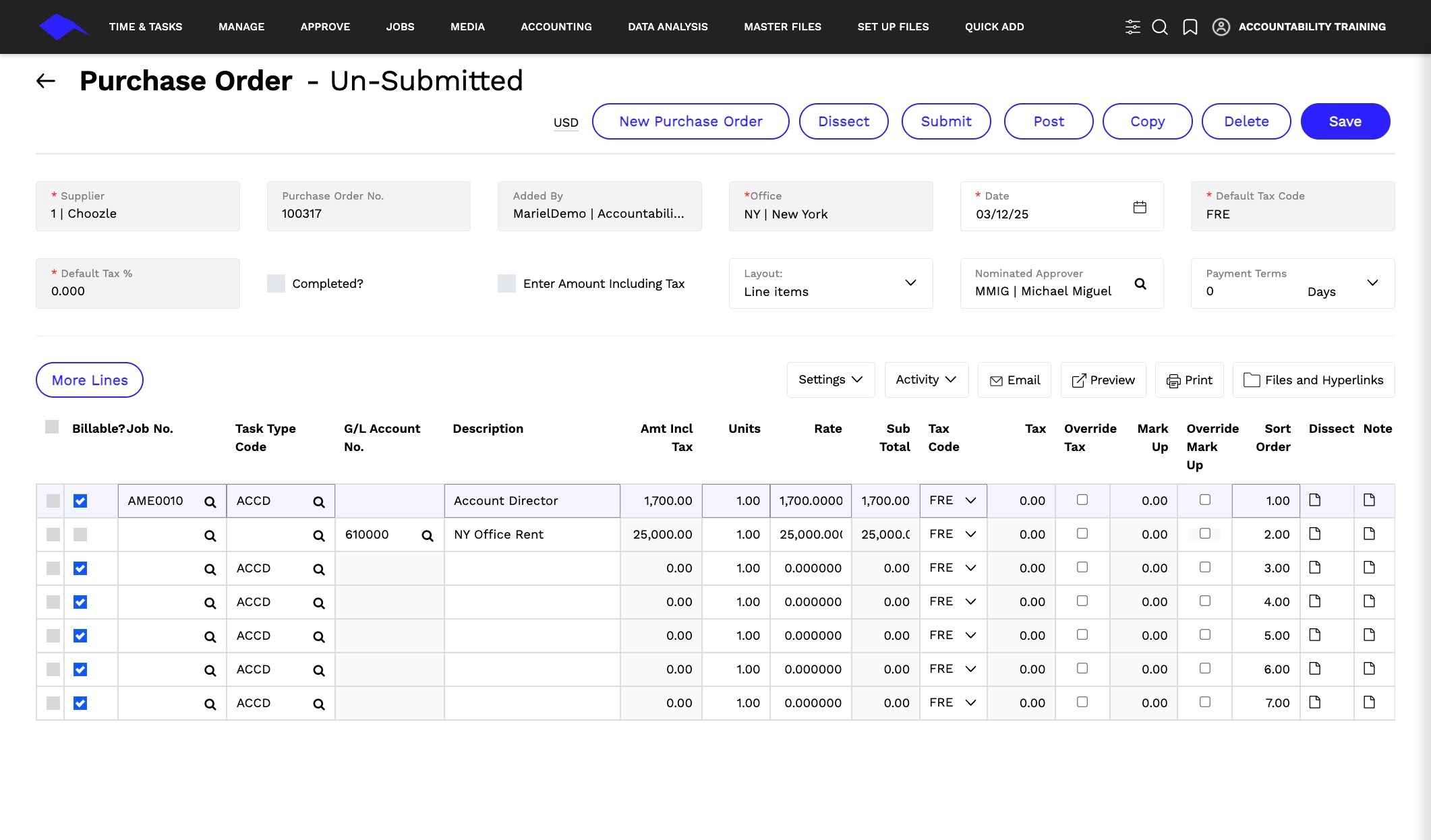Open the MASTER FILES menu
This screenshot has width=1431, height=840.
coord(782,27)
